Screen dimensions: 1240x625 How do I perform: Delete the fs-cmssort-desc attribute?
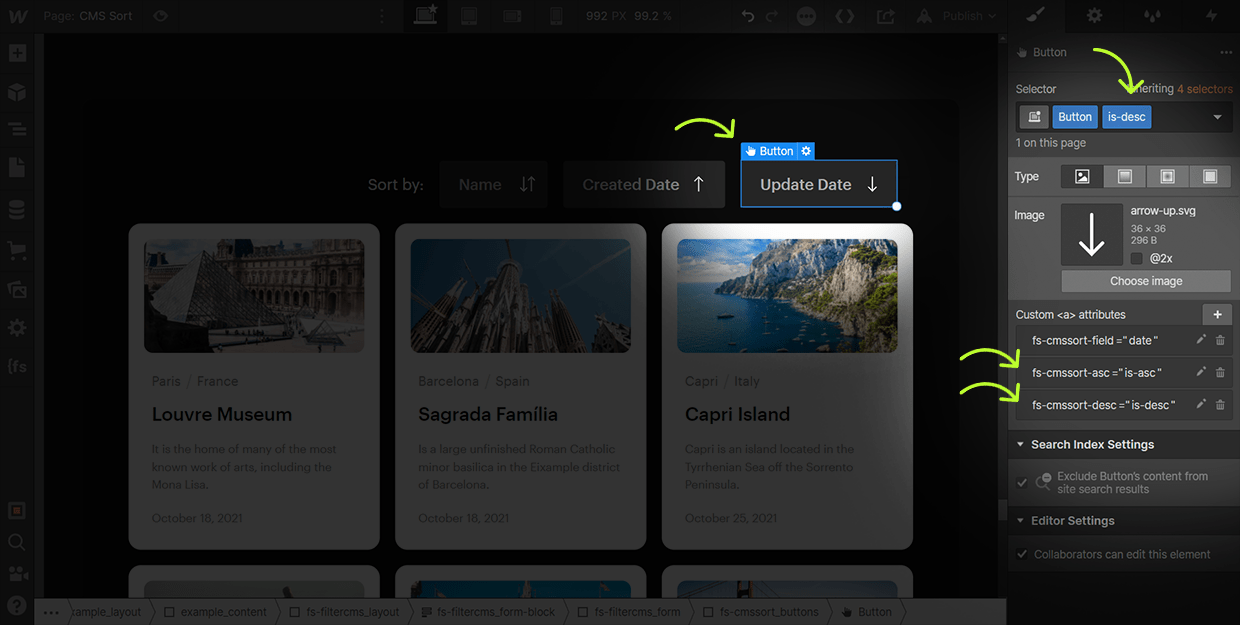pyautogui.click(x=1220, y=405)
